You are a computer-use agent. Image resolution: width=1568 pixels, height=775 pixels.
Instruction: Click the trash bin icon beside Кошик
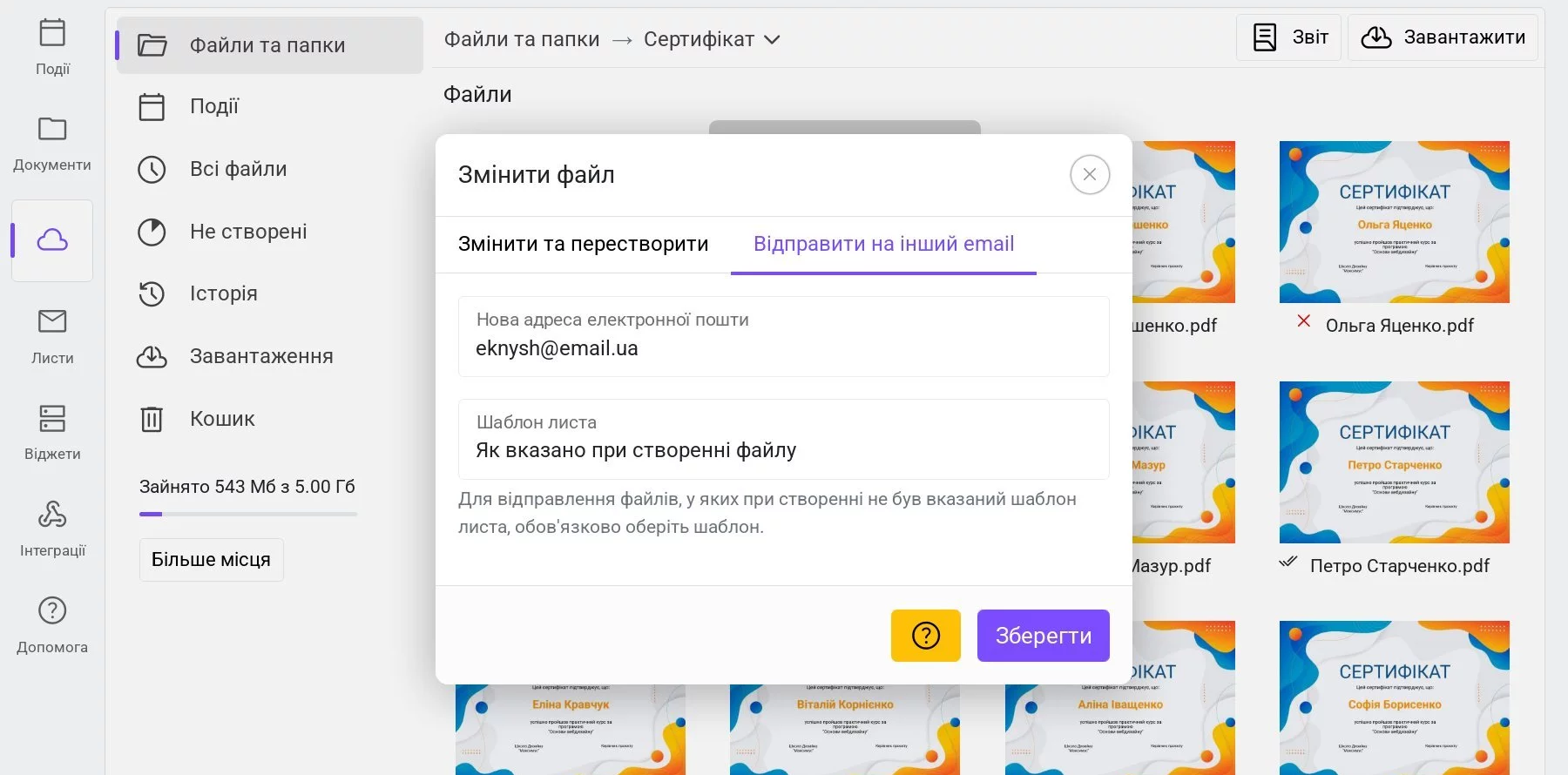click(x=152, y=419)
